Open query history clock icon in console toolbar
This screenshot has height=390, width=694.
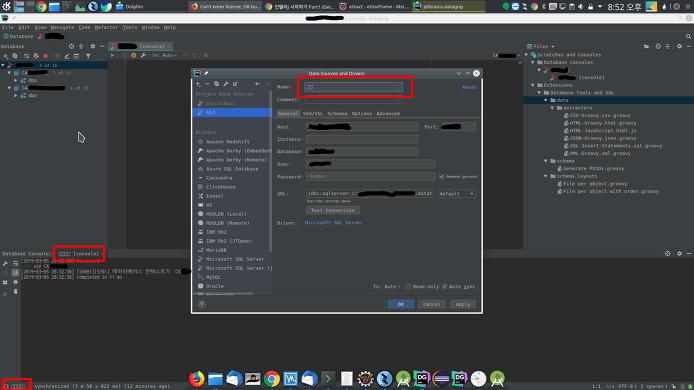coord(124,55)
